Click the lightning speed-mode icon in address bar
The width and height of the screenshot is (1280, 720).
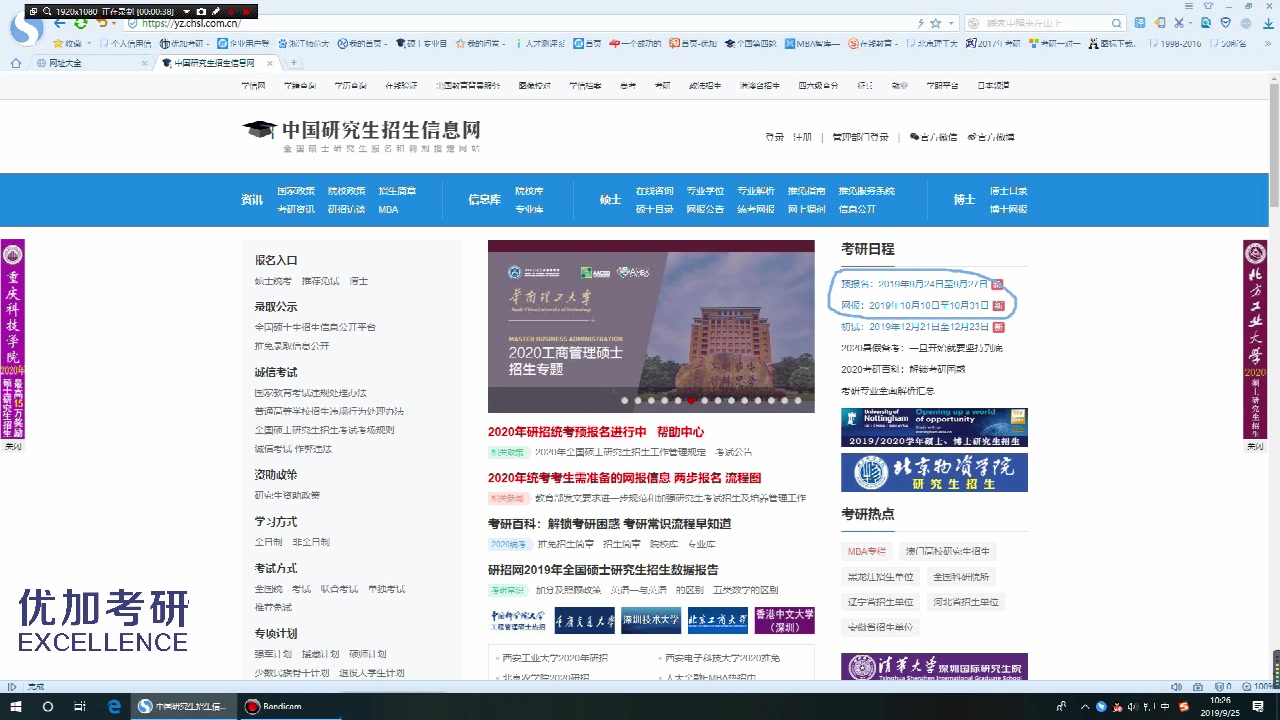tap(920, 23)
